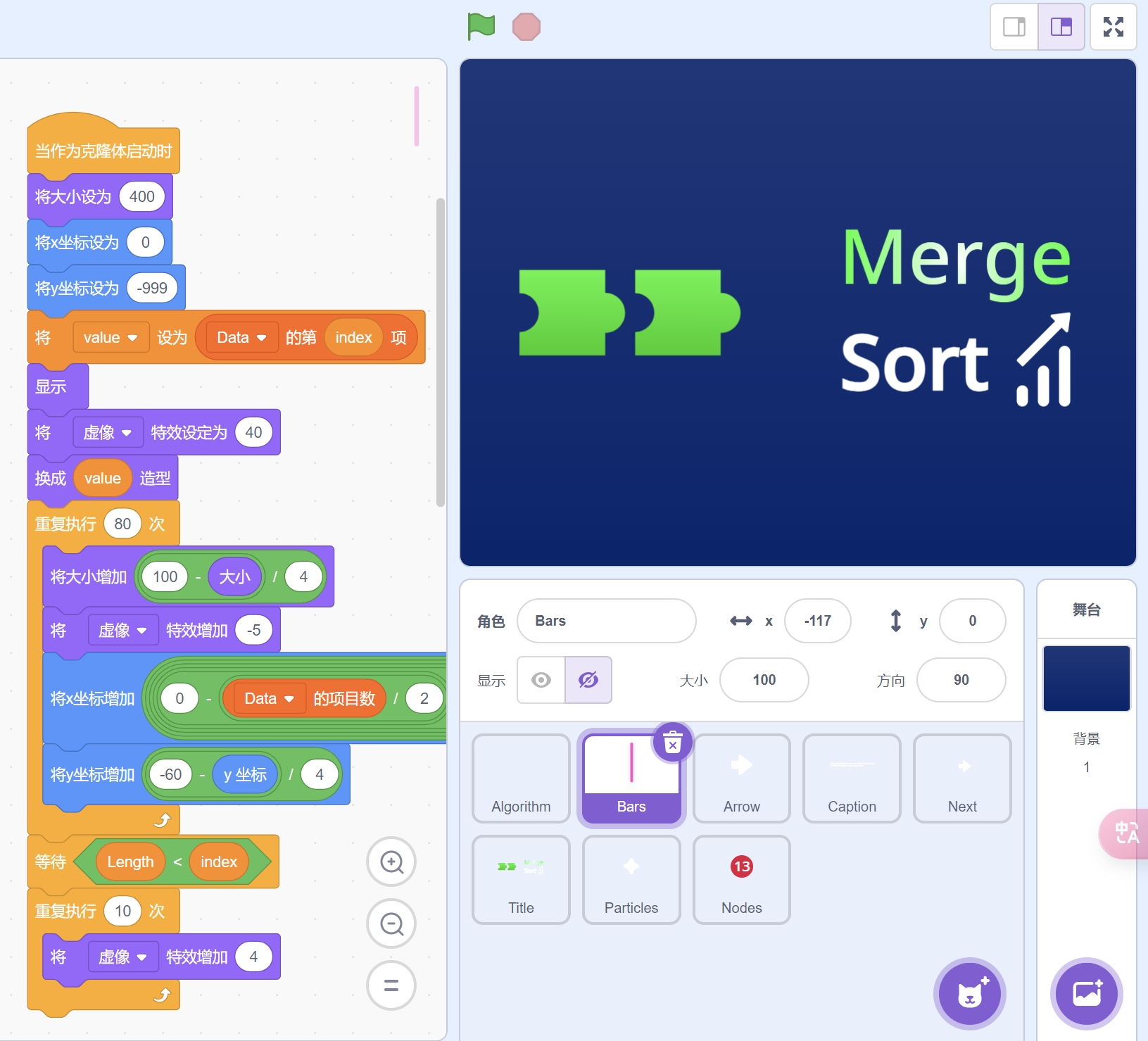Open the choose a backdrop button
The image size is (1148, 1041).
click(x=1086, y=994)
